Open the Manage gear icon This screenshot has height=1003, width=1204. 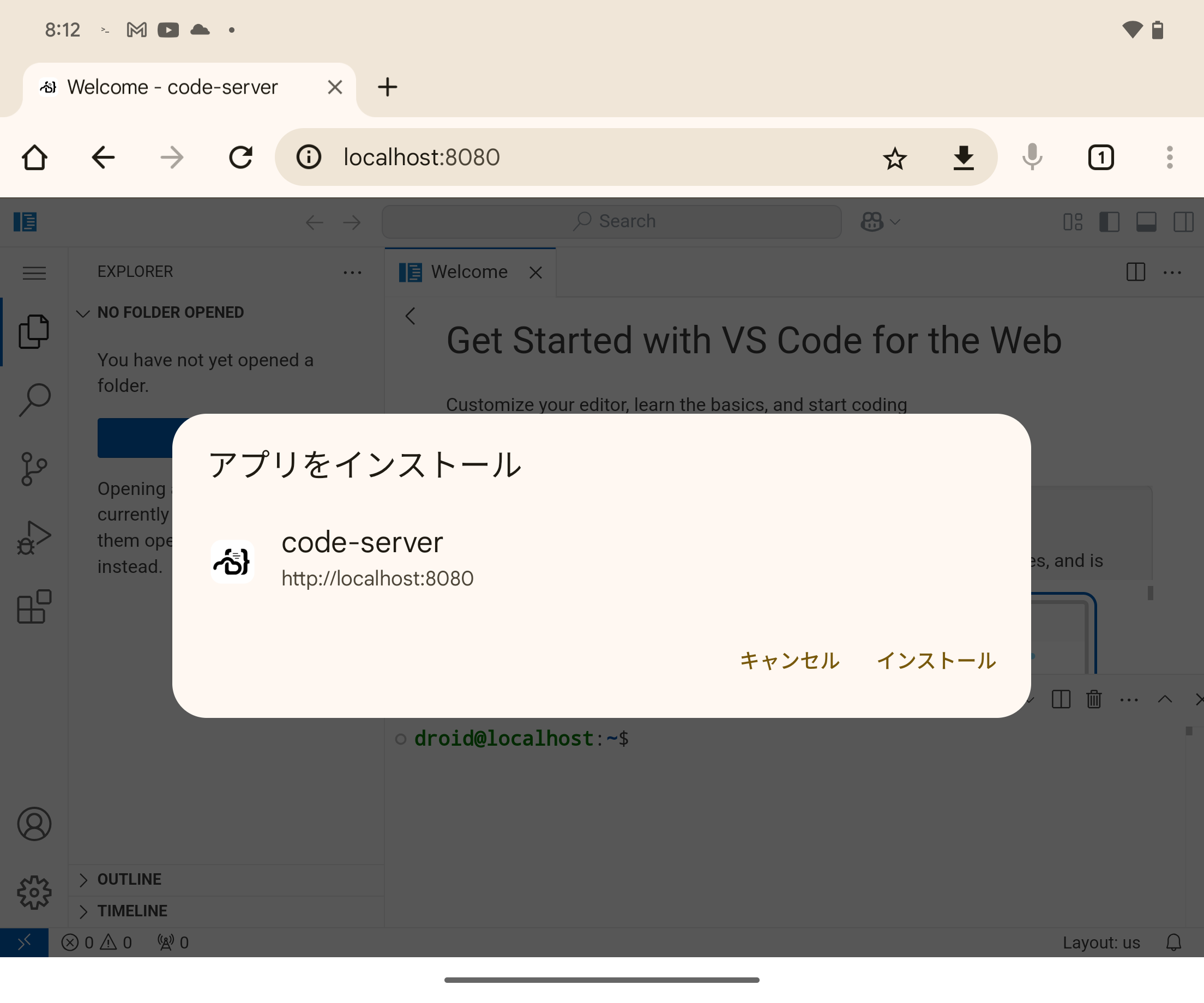[x=34, y=892]
